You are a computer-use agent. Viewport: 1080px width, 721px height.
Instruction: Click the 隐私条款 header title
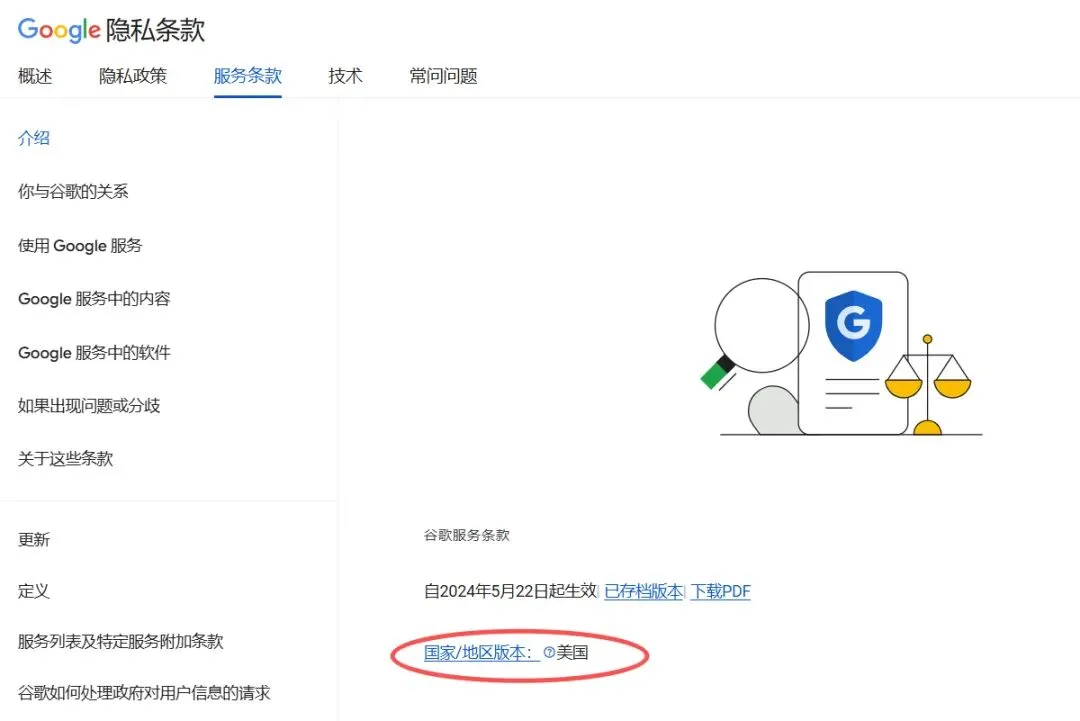[156, 30]
